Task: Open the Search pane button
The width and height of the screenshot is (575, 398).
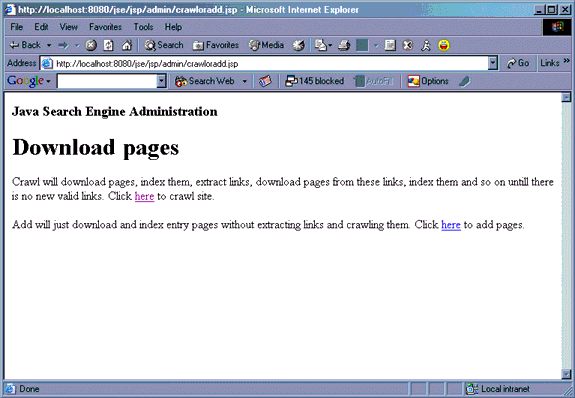Action: coord(164,45)
